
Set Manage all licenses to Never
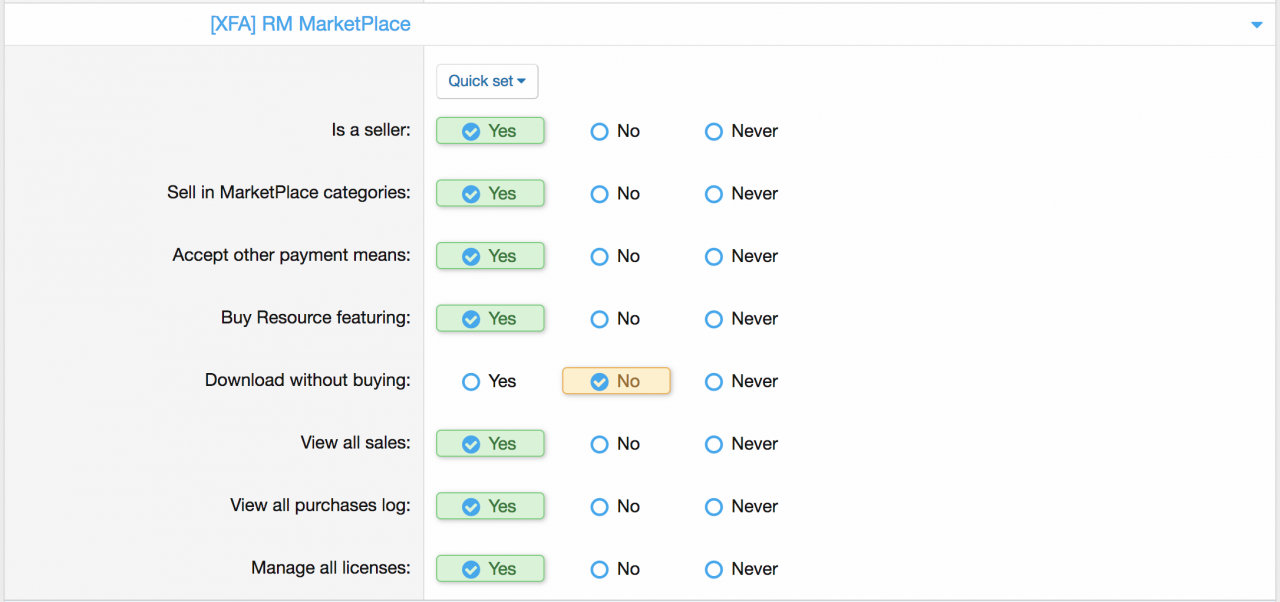714,569
